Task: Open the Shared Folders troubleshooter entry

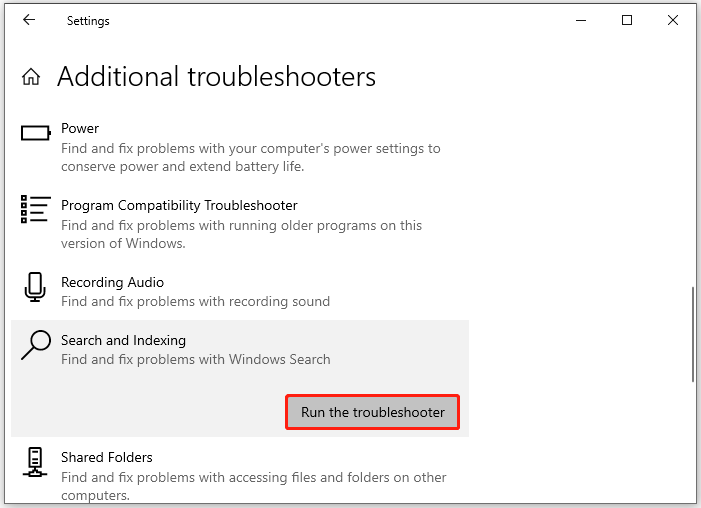Action: pos(250,475)
